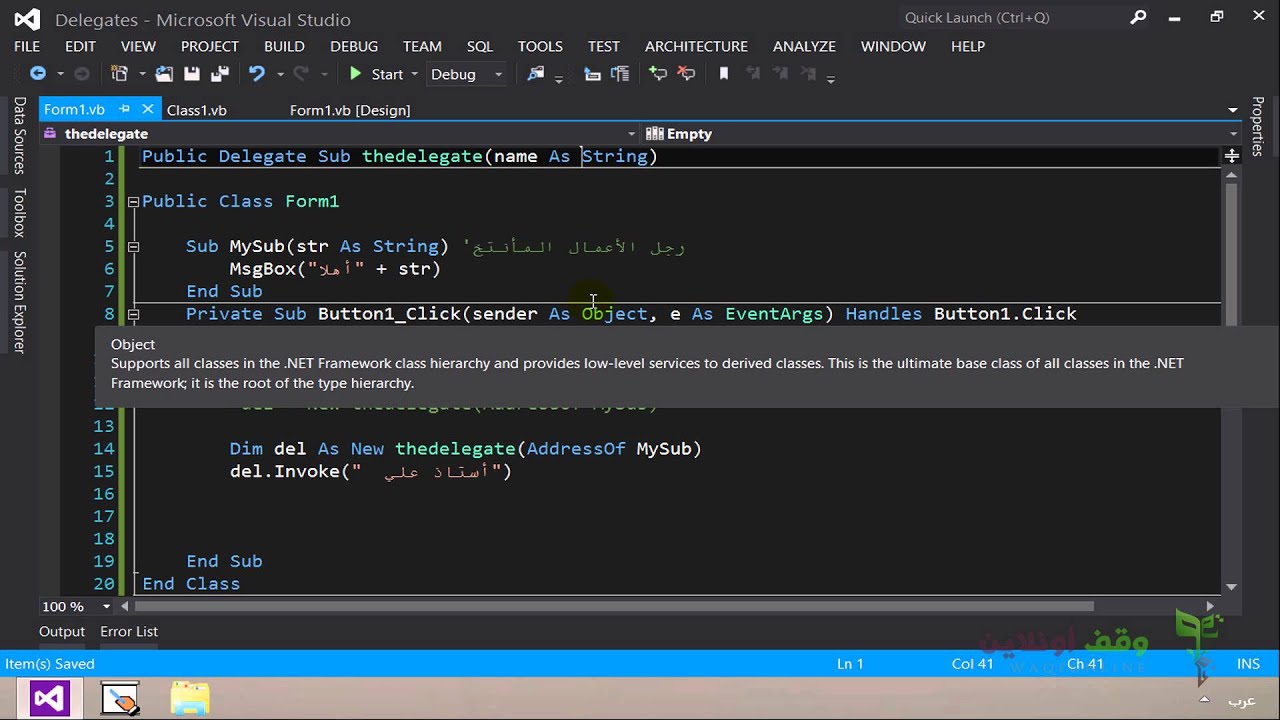This screenshot has width=1280, height=720.
Task: Switch to the Class1.vb tab
Action: (x=196, y=110)
